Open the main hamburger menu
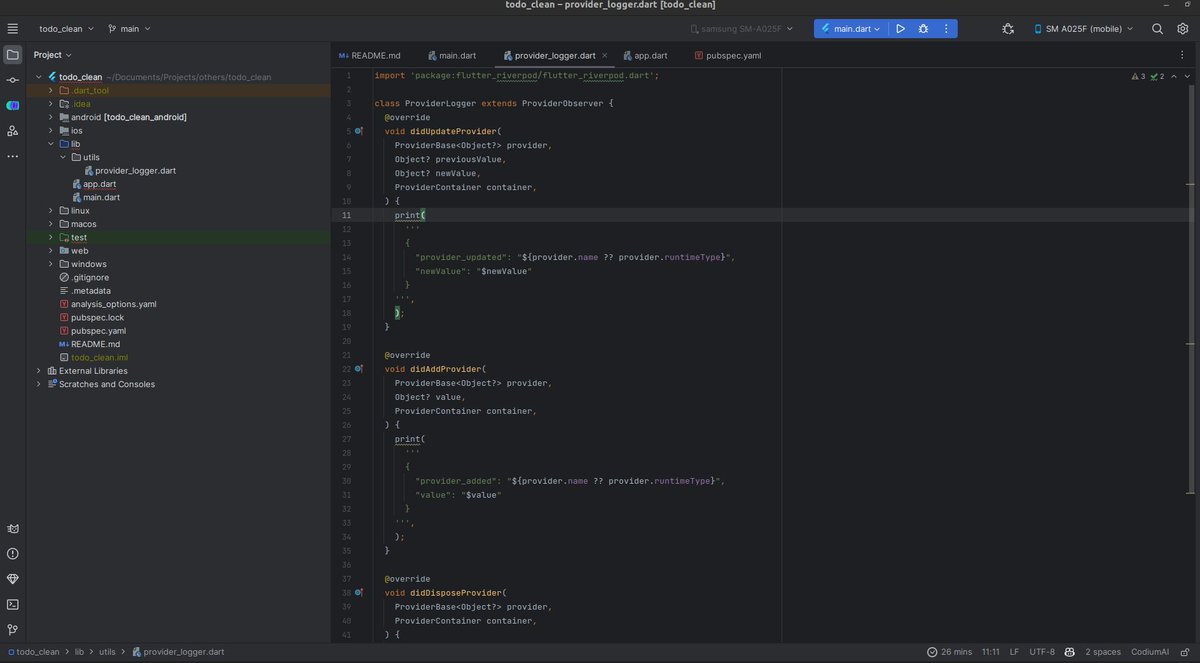Screen dimensions: 1200x663 point(13,29)
